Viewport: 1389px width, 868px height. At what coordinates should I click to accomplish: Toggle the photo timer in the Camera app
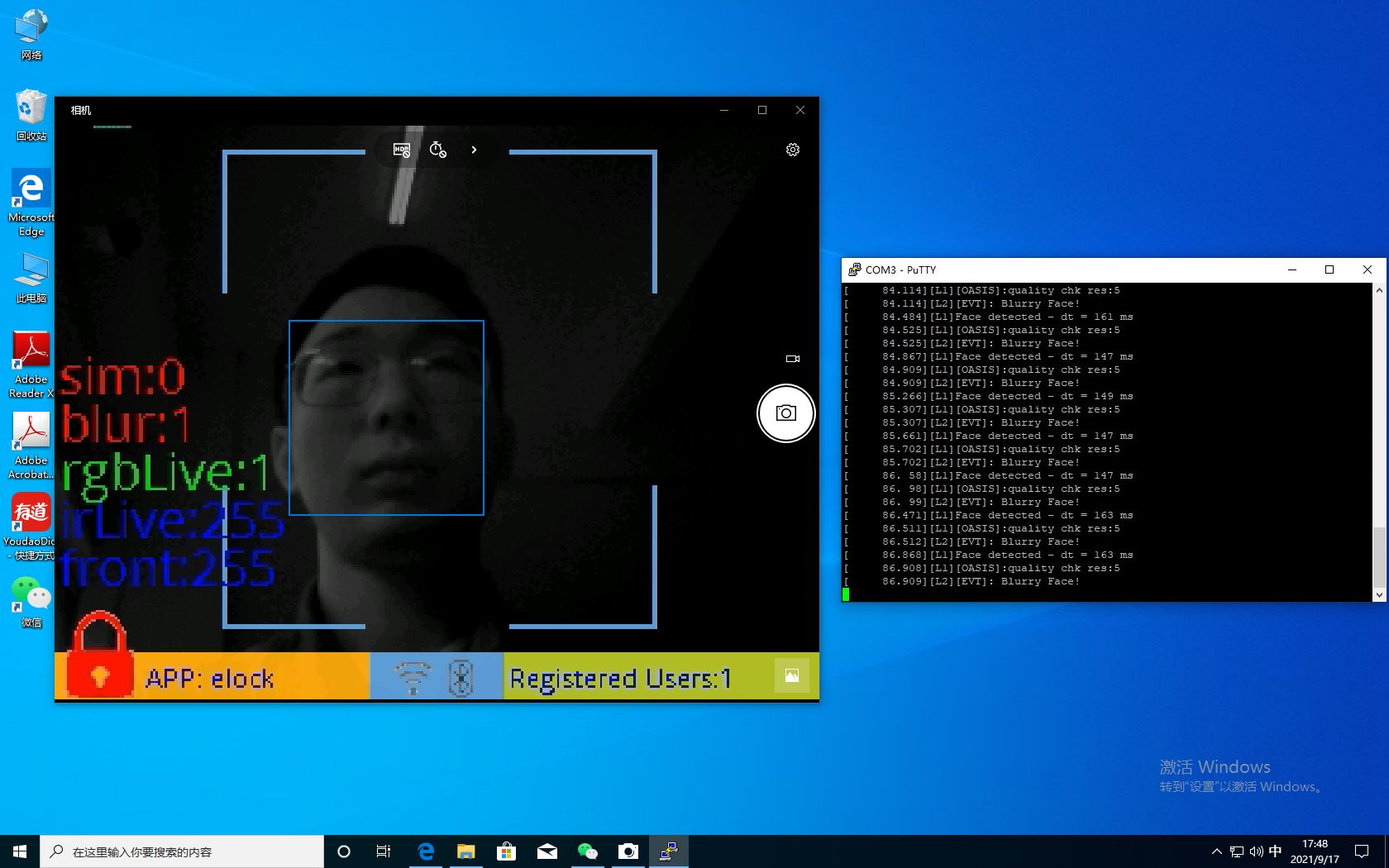438,150
